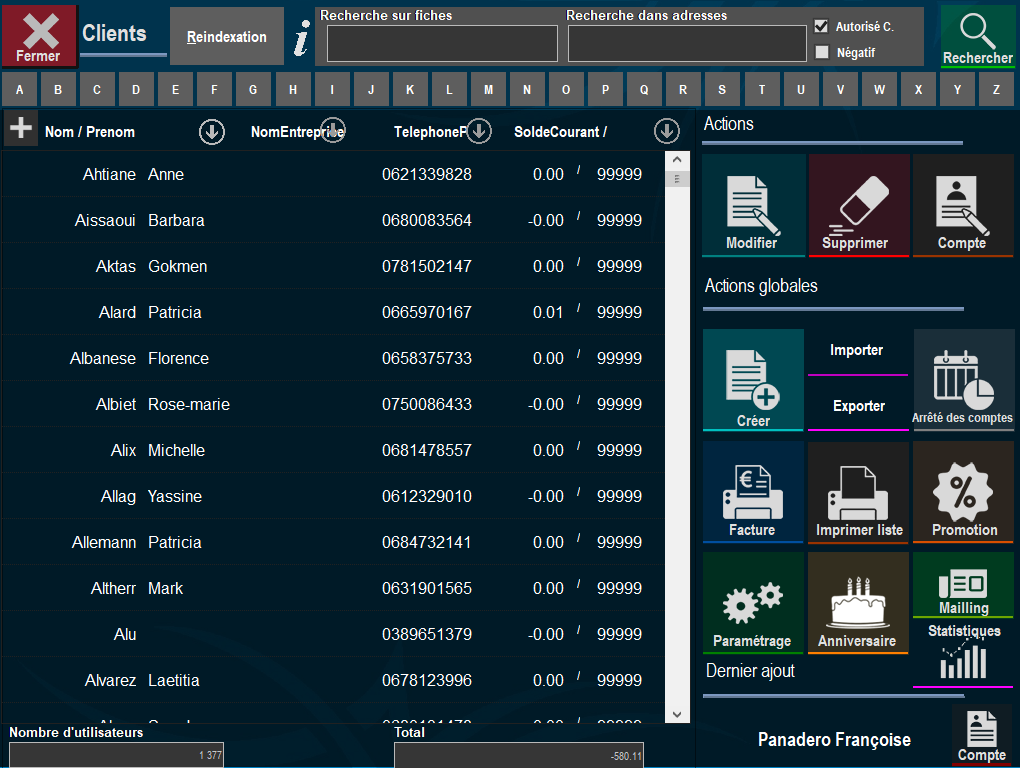Select the client row Ahtiane Anne
This screenshot has width=1020, height=768.
332,174
